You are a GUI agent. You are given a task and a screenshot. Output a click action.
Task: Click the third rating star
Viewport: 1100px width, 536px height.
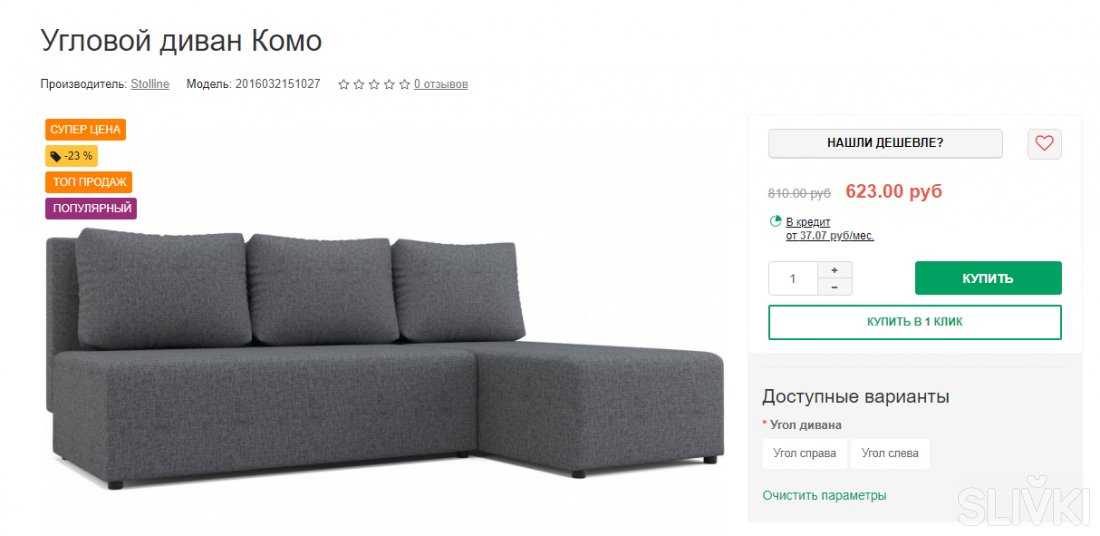(374, 85)
